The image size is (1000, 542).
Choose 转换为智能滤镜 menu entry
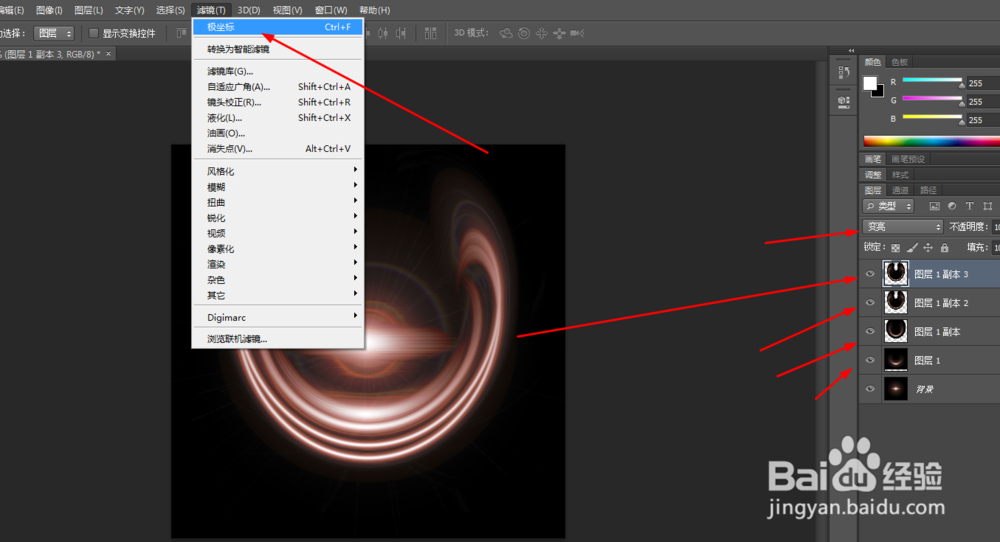(278, 49)
